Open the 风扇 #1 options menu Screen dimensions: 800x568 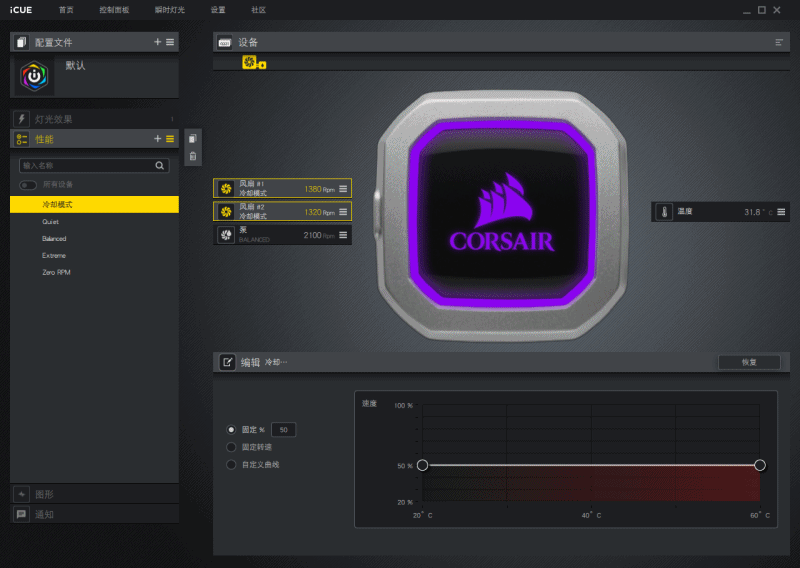tap(343, 188)
